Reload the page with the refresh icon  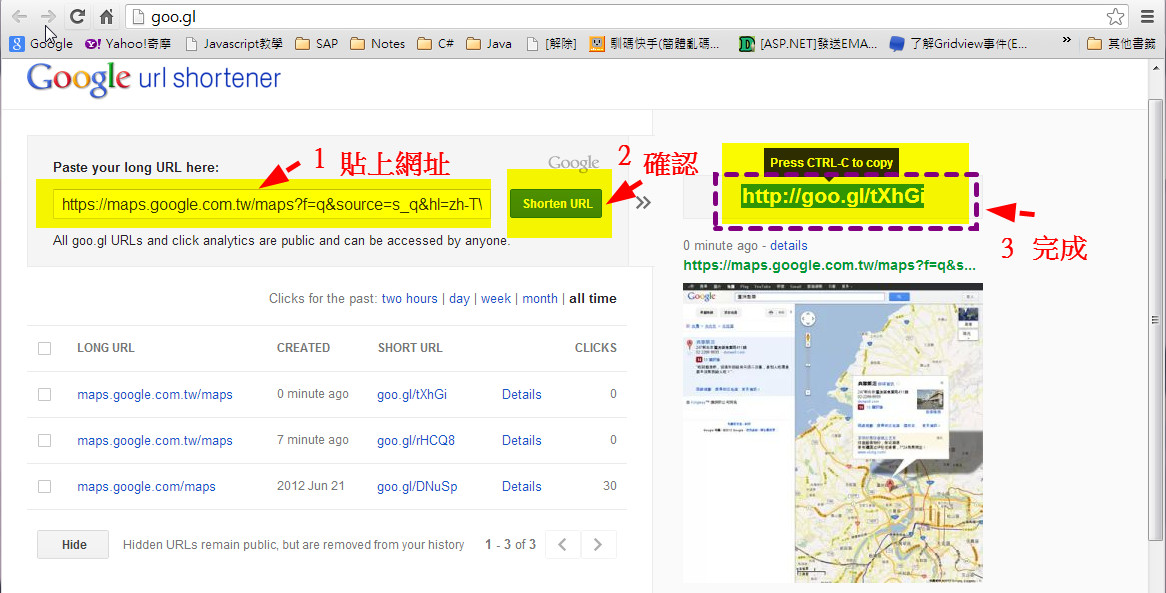77,16
